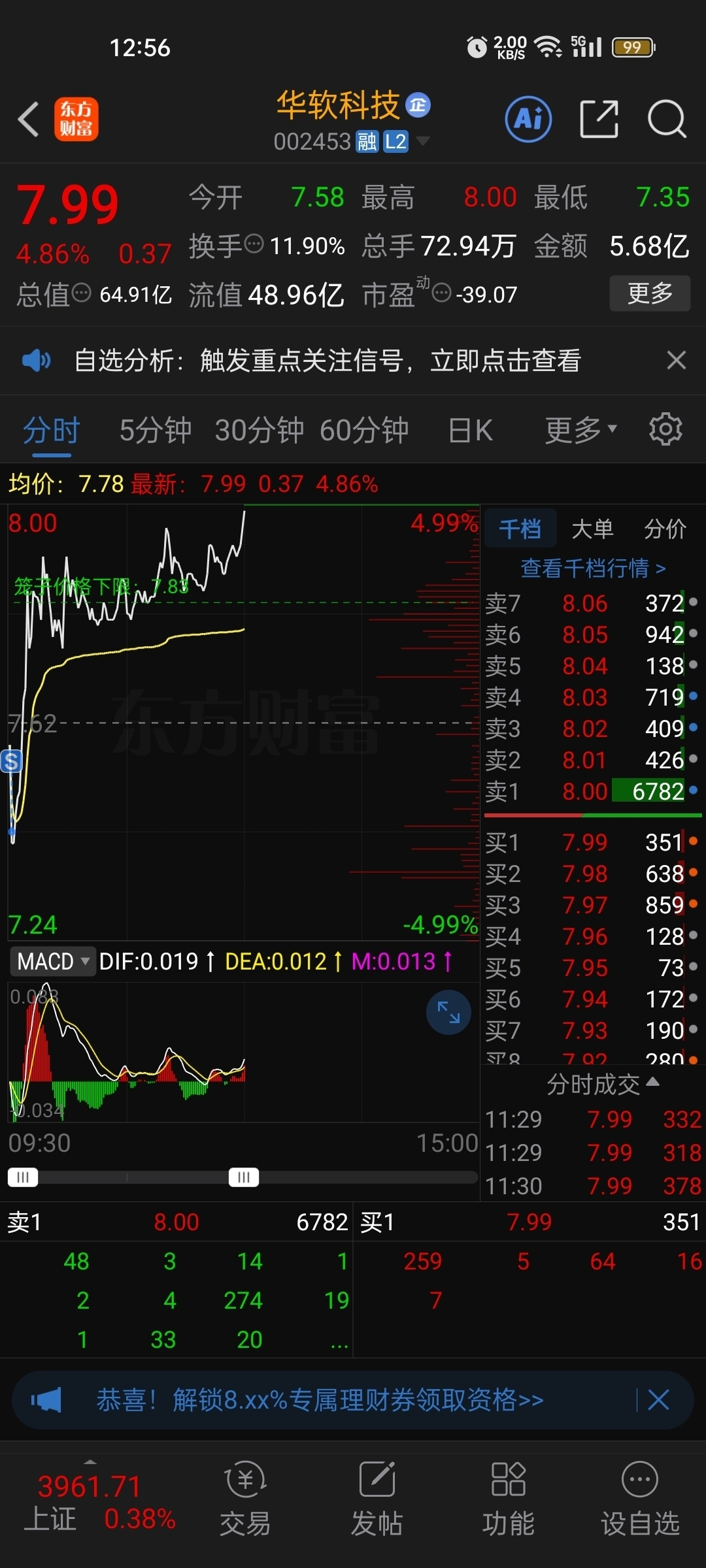The height and width of the screenshot is (1568, 706).
Task: Tap the fullscreen expand chart icon
Action: [x=448, y=1012]
